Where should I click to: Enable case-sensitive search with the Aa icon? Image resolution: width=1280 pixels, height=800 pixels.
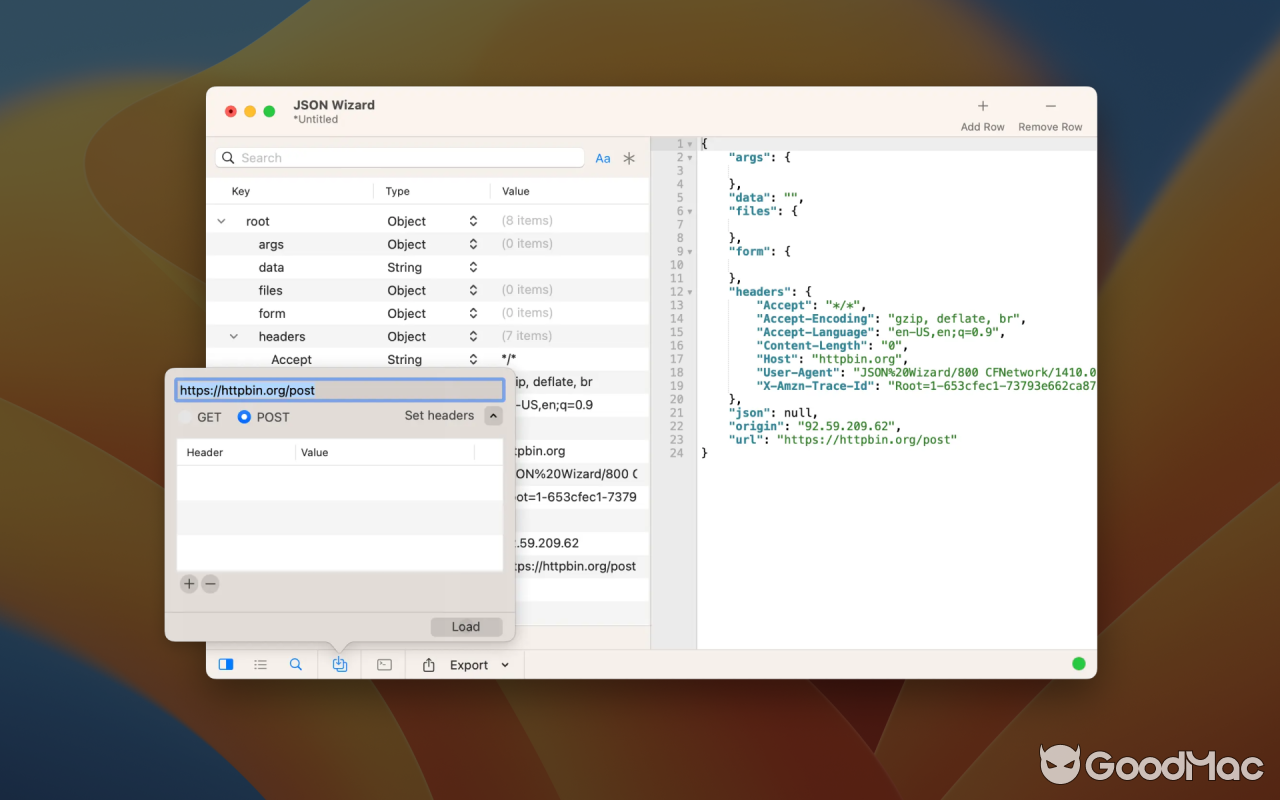coord(603,157)
